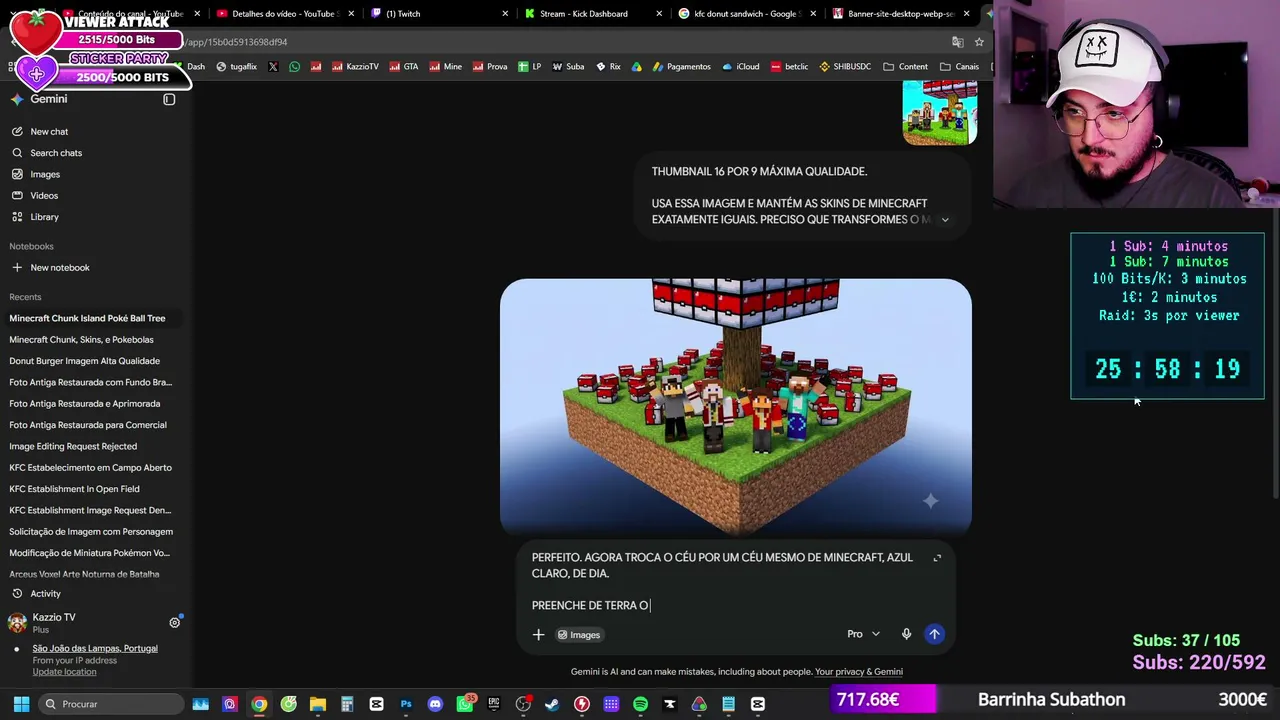Switch to the (1) Twitch tab
Image resolution: width=1280 pixels, height=720 pixels.
tap(403, 14)
